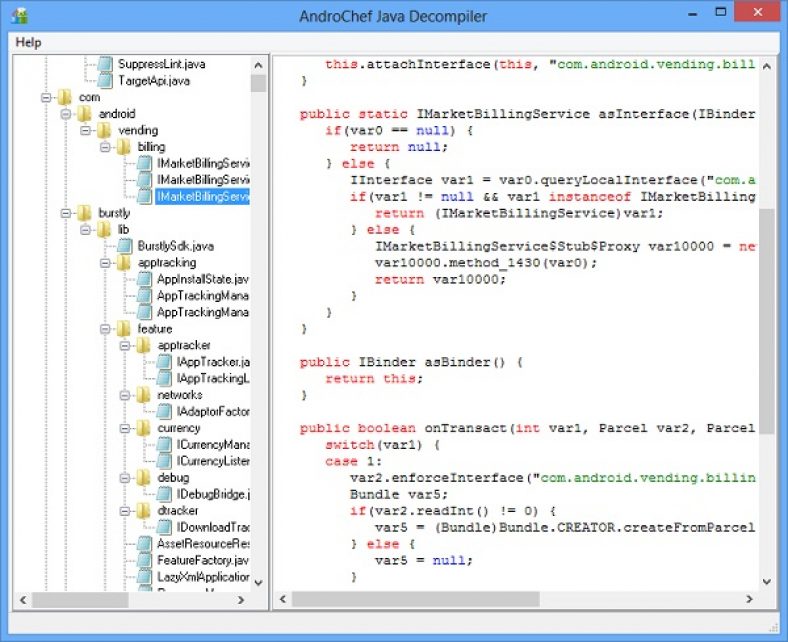788x642 pixels.
Task: Click the AppInstallState file icon
Action: click(144, 279)
